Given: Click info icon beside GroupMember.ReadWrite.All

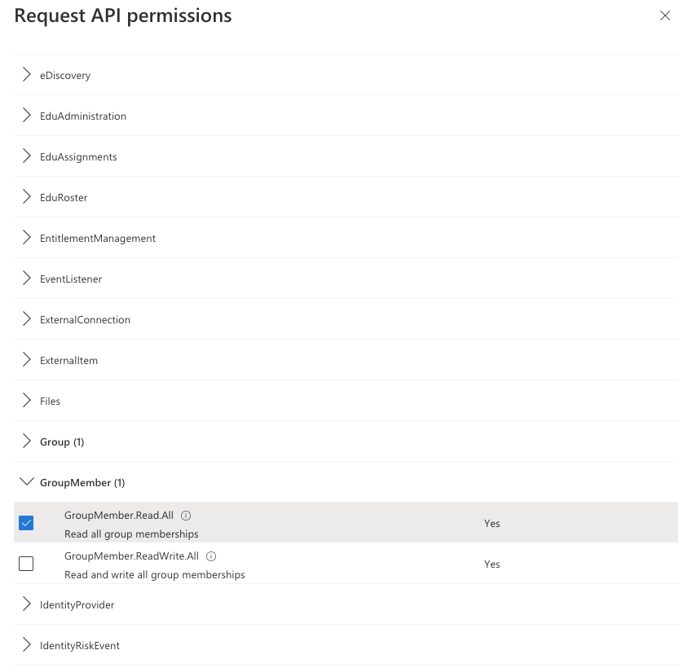Looking at the screenshot, I should [211, 557].
